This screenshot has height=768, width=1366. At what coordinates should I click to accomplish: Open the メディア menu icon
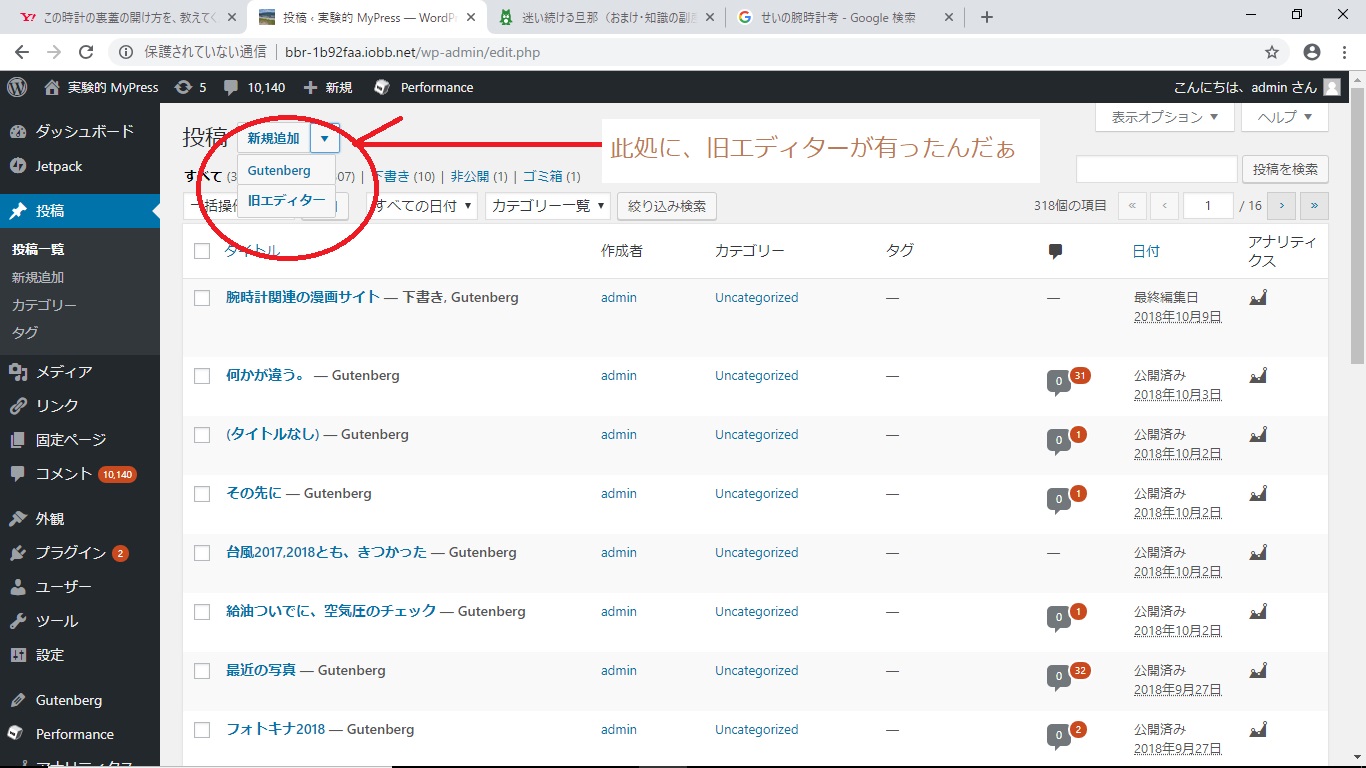coord(18,372)
